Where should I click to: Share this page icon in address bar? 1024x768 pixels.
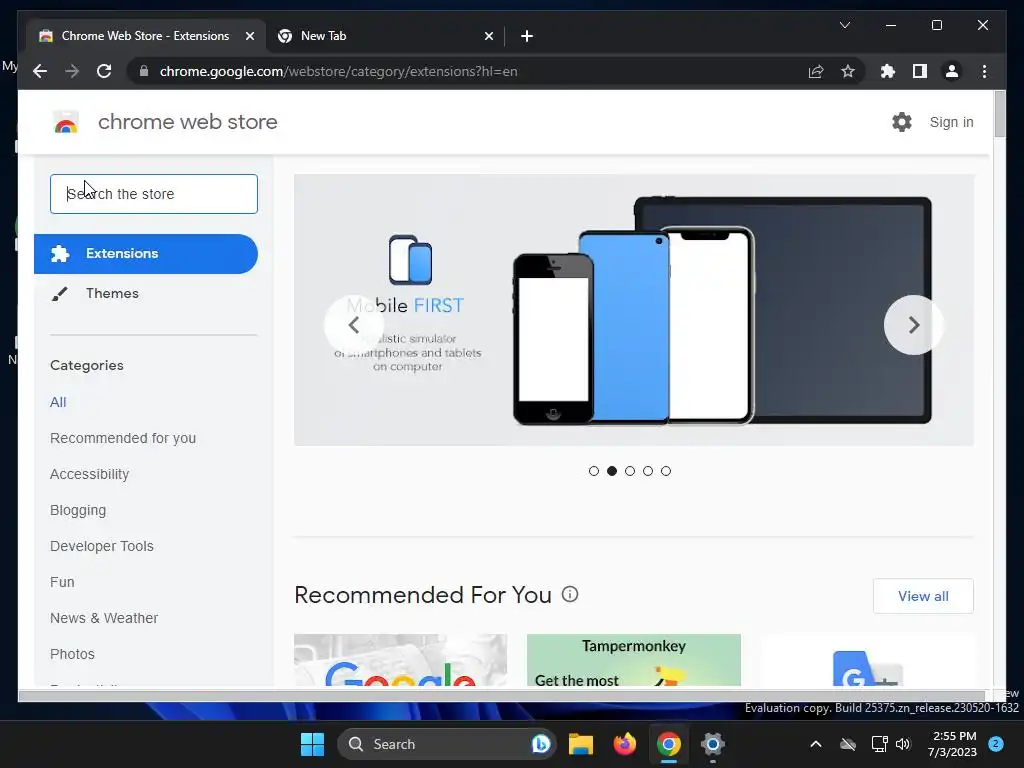pyautogui.click(x=816, y=71)
